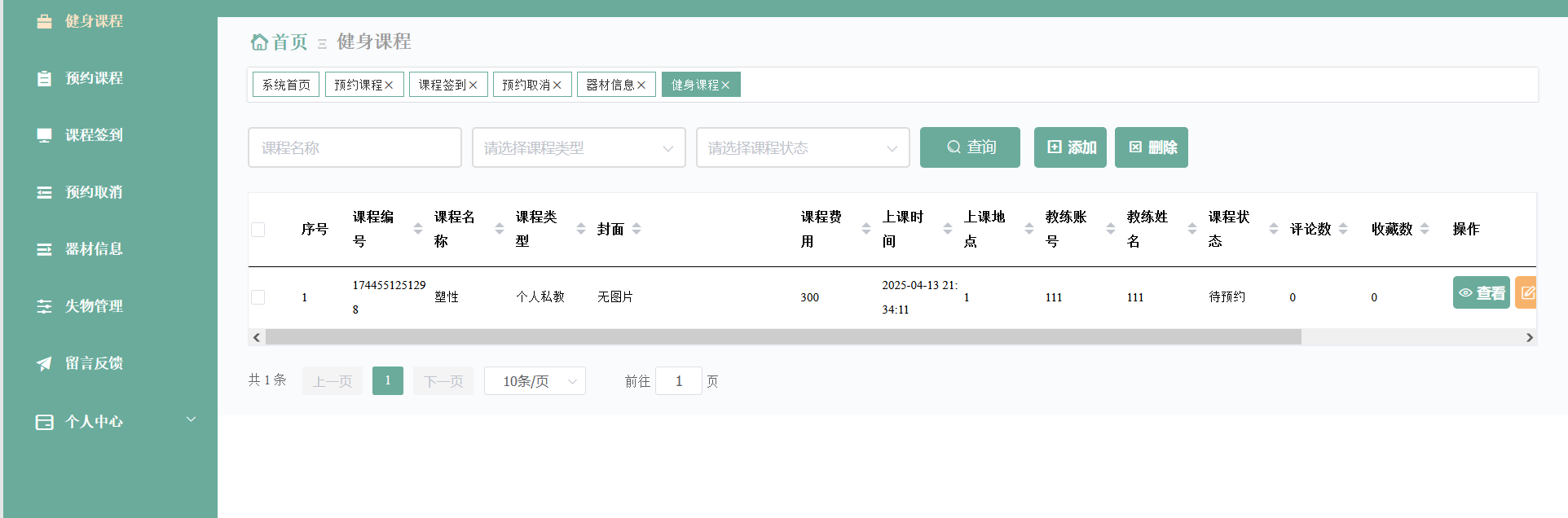The width and height of the screenshot is (1568, 518).
Task: Click the orange edit icon in row 1
Action: tap(1526, 292)
